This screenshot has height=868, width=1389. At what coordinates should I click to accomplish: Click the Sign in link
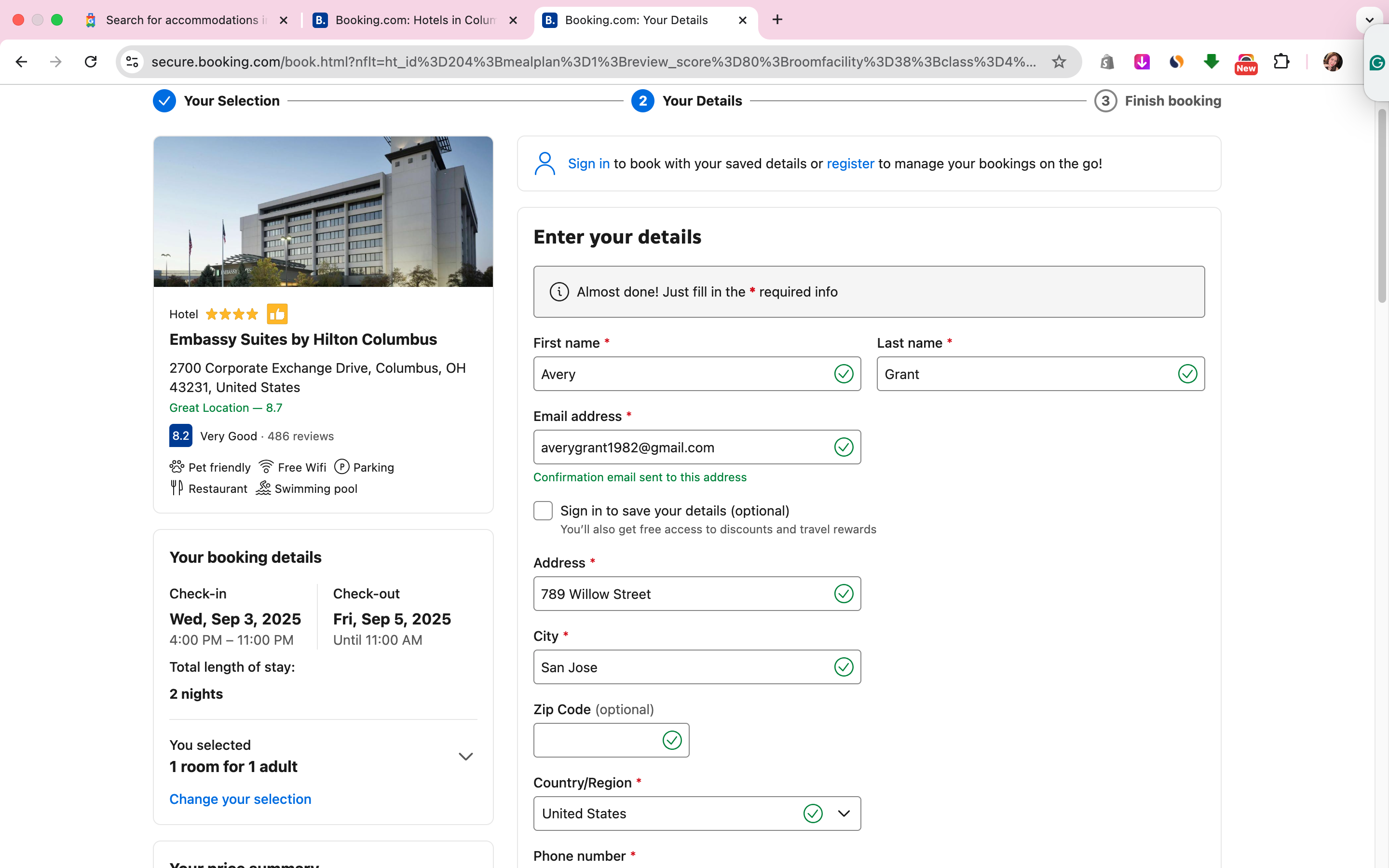[x=588, y=163]
